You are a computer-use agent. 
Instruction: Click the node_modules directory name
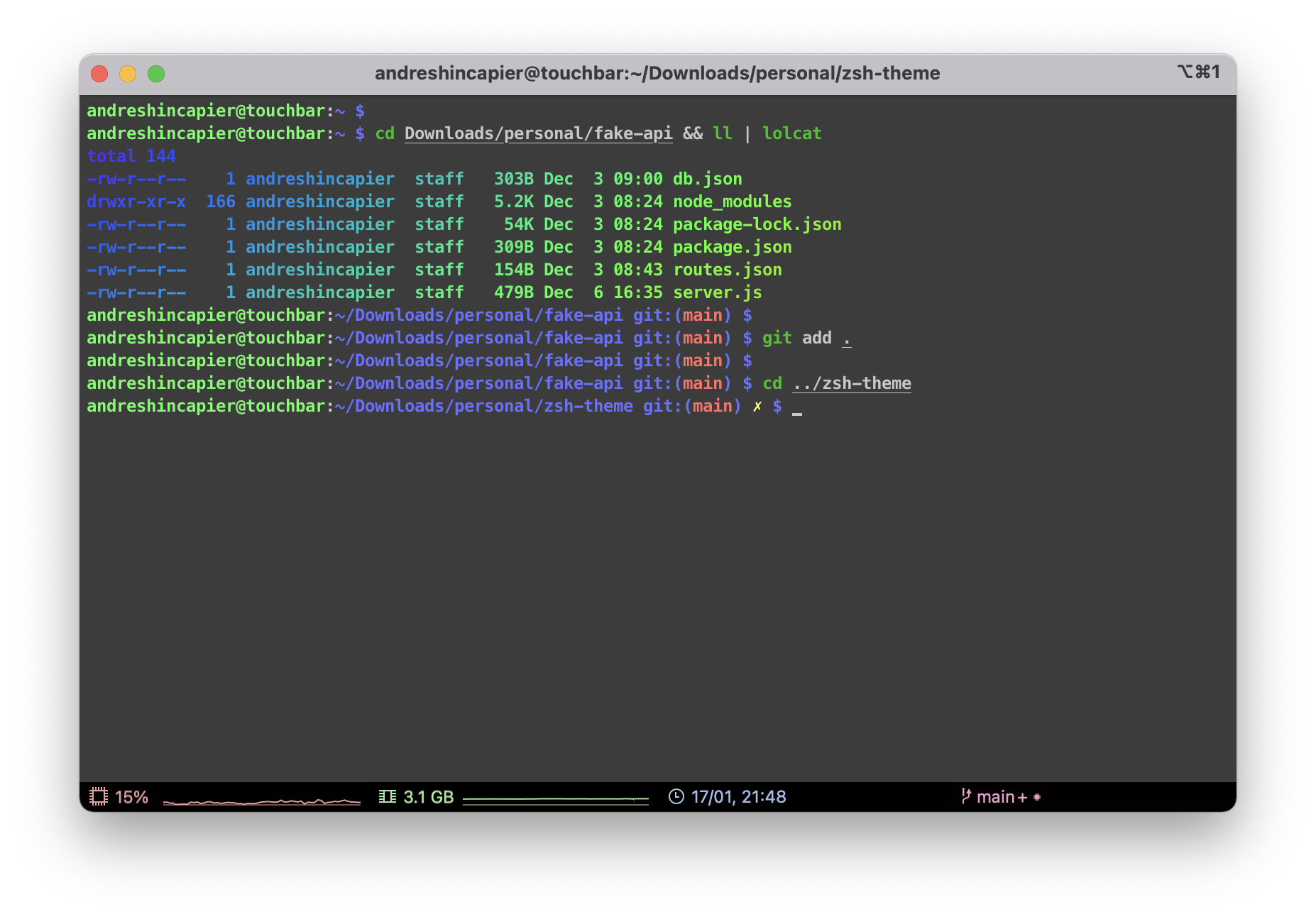733,202
